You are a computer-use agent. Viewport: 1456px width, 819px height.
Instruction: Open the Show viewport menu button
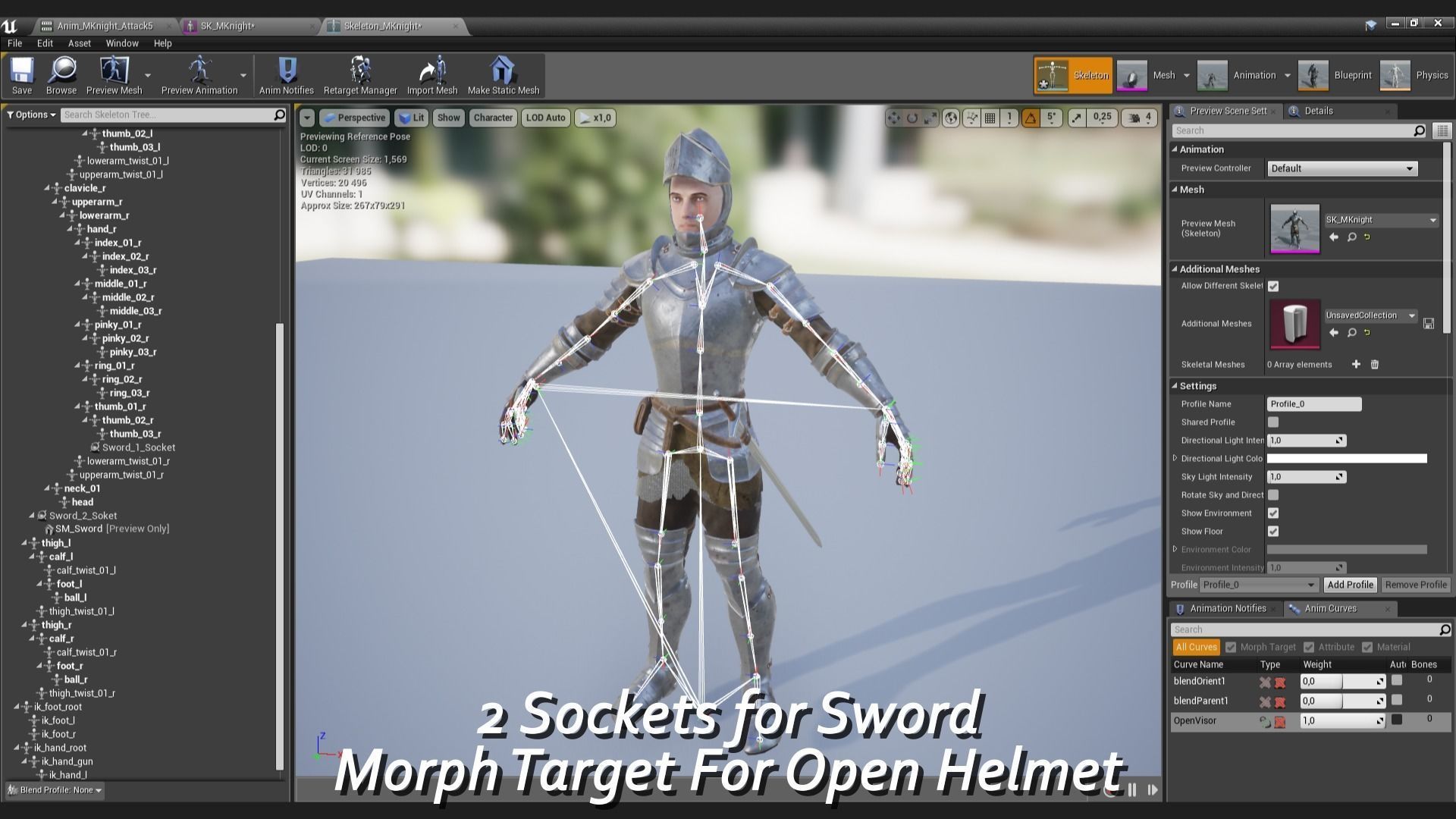[x=448, y=118]
